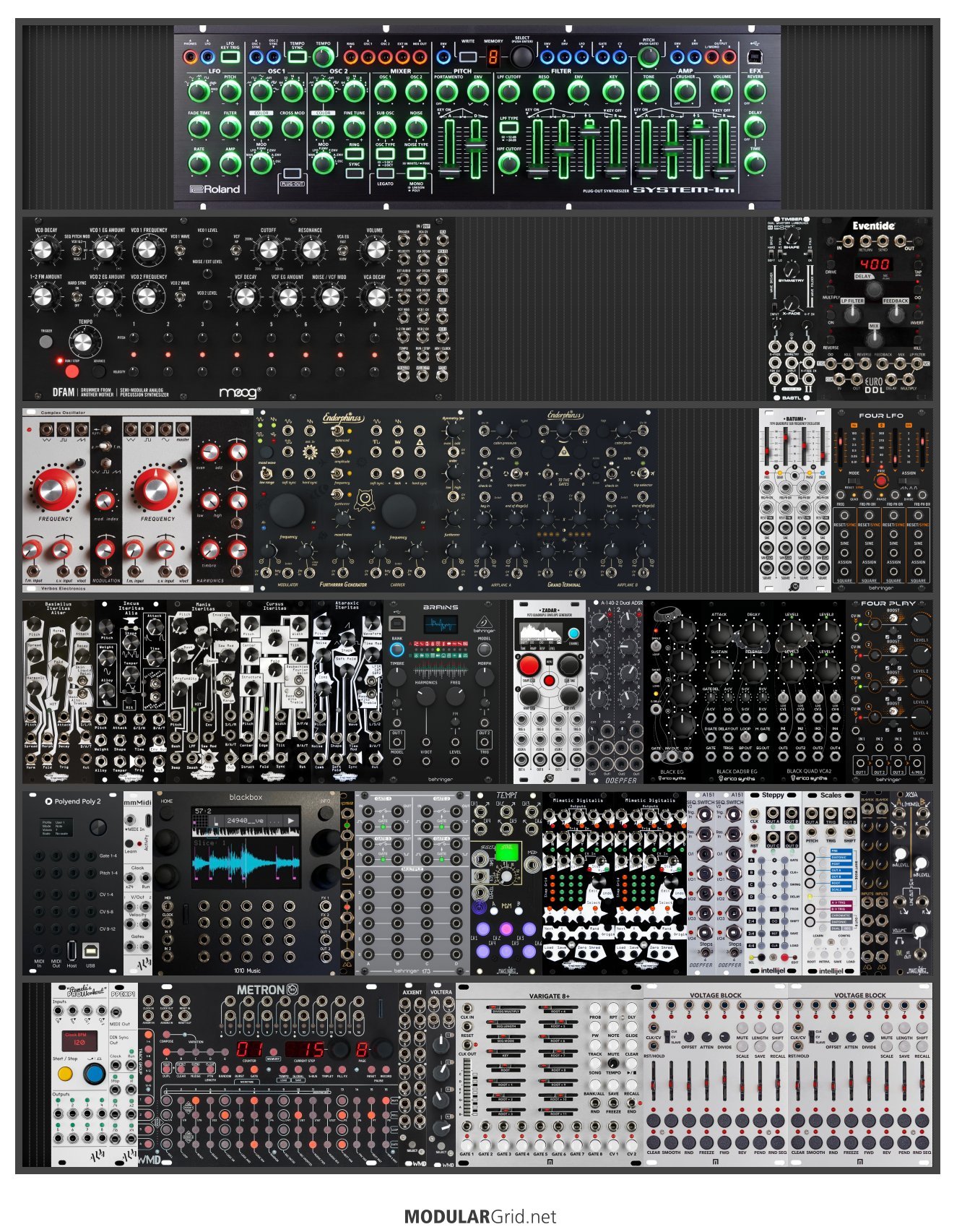
Task: Click the ADVANCE button on DFAM
Action: (x=99, y=371)
